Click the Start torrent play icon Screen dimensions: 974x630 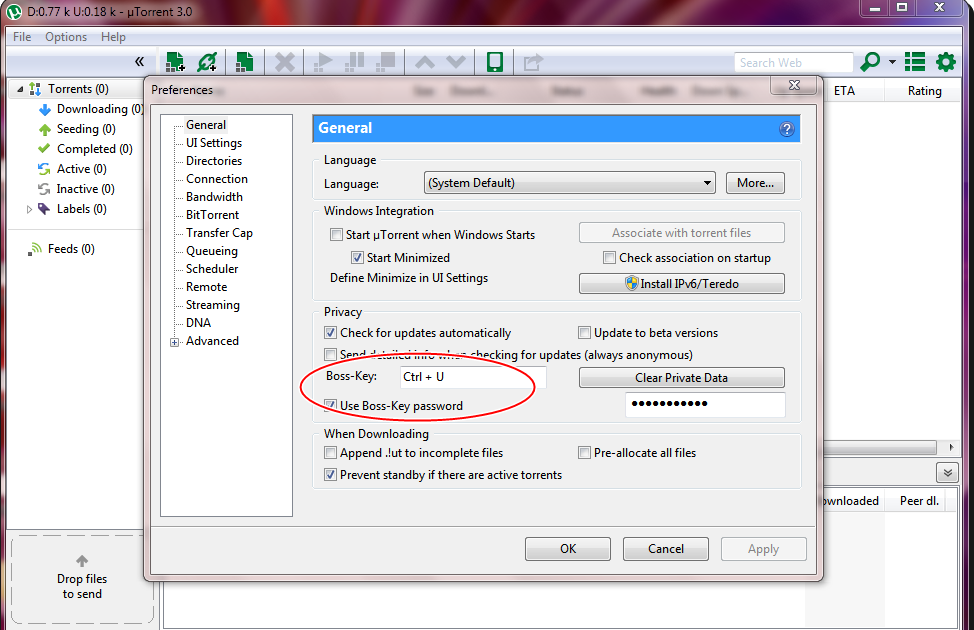click(x=322, y=62)
